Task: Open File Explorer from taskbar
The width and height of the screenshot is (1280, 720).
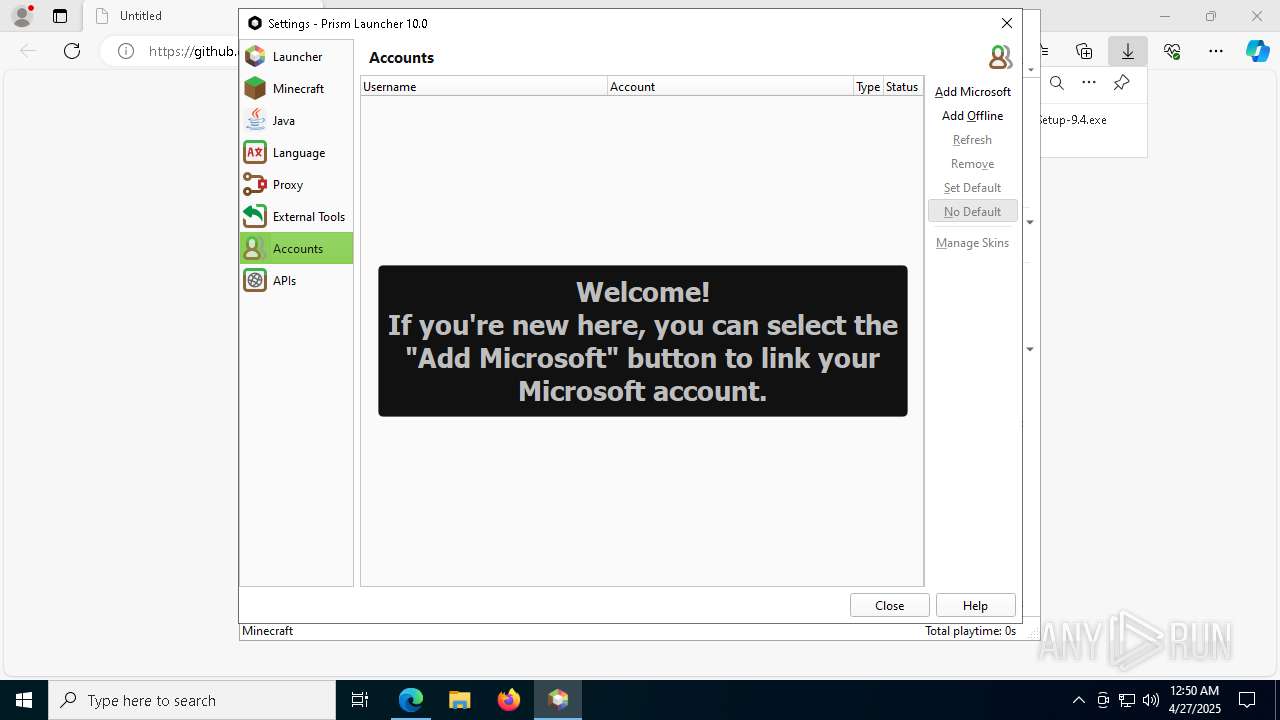Action: 459,700
